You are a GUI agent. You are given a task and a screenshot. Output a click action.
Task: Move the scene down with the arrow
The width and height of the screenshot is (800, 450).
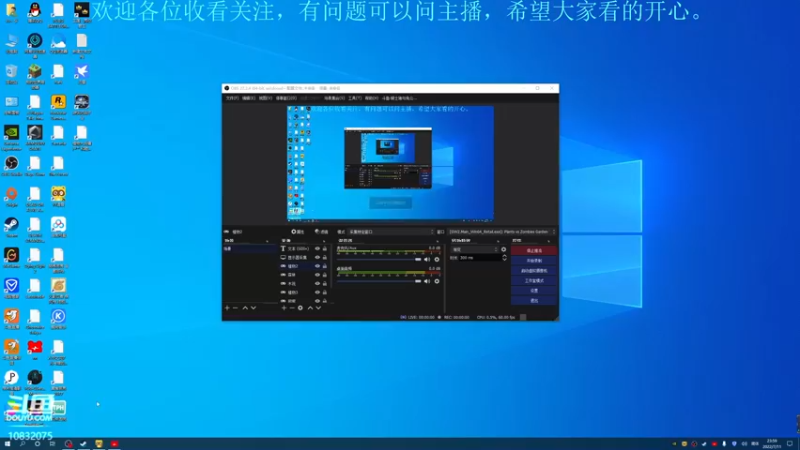(x=253, y=308)
